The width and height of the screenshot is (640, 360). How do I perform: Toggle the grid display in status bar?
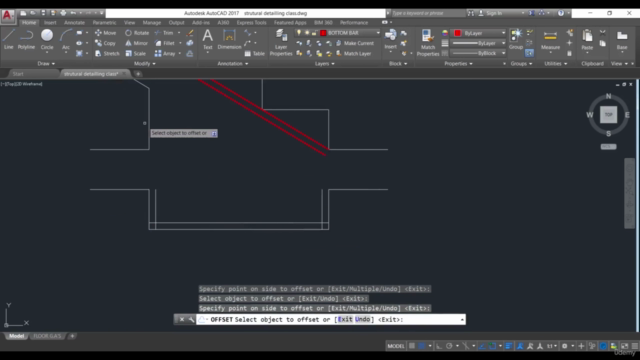pos(412,346)
